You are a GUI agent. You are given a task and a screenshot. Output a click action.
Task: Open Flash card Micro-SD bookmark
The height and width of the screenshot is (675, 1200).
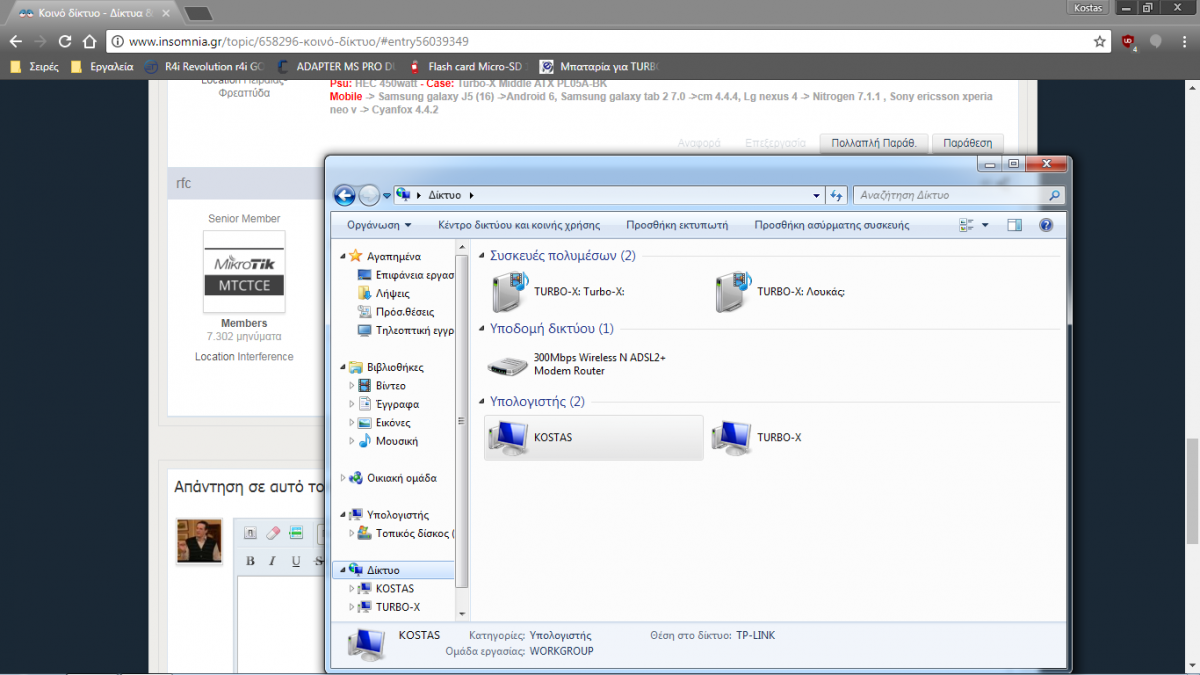[465, 67]
